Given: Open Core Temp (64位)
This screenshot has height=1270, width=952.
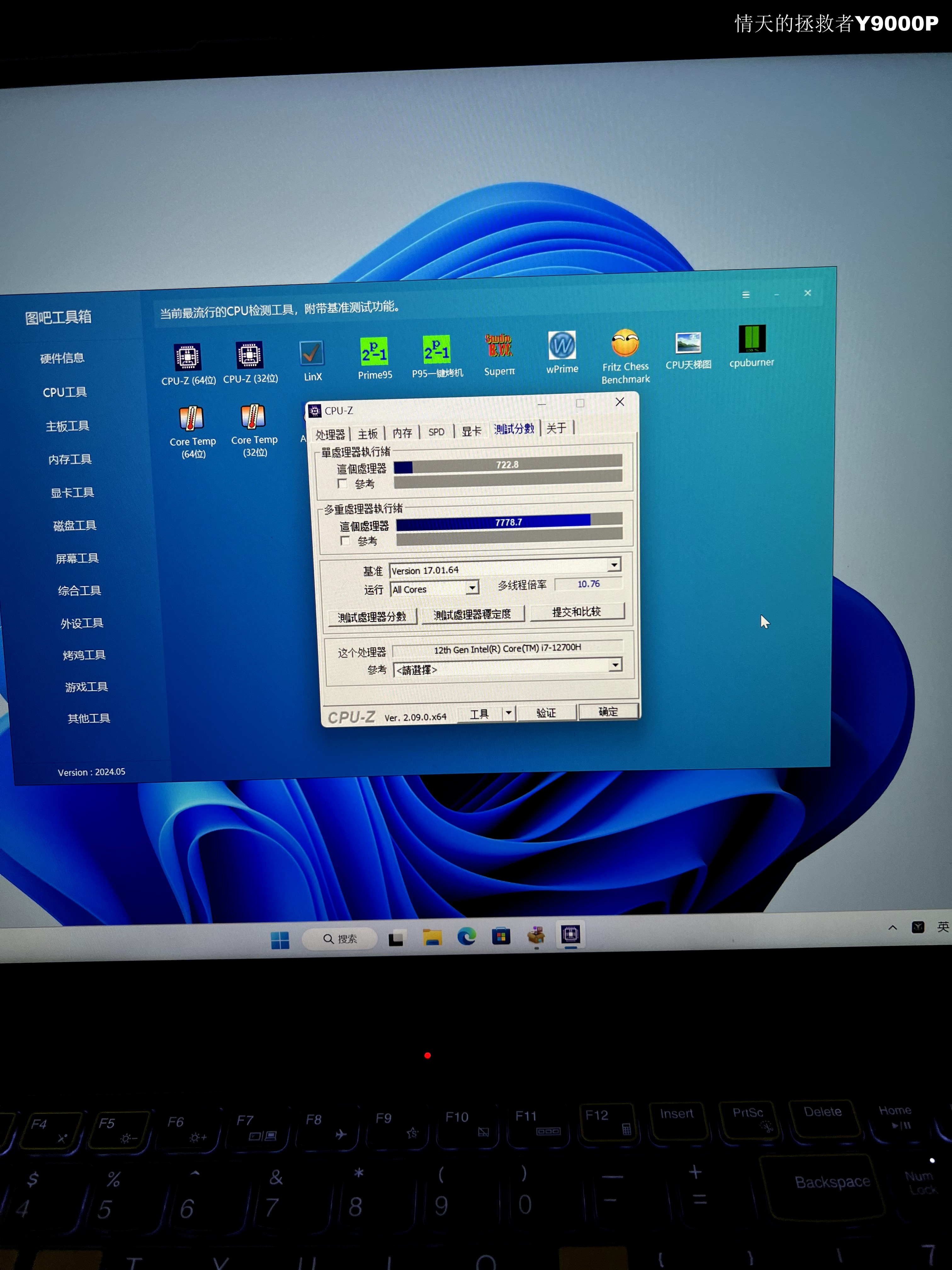Looking at the screenshot, I should [x=193, y=432].
